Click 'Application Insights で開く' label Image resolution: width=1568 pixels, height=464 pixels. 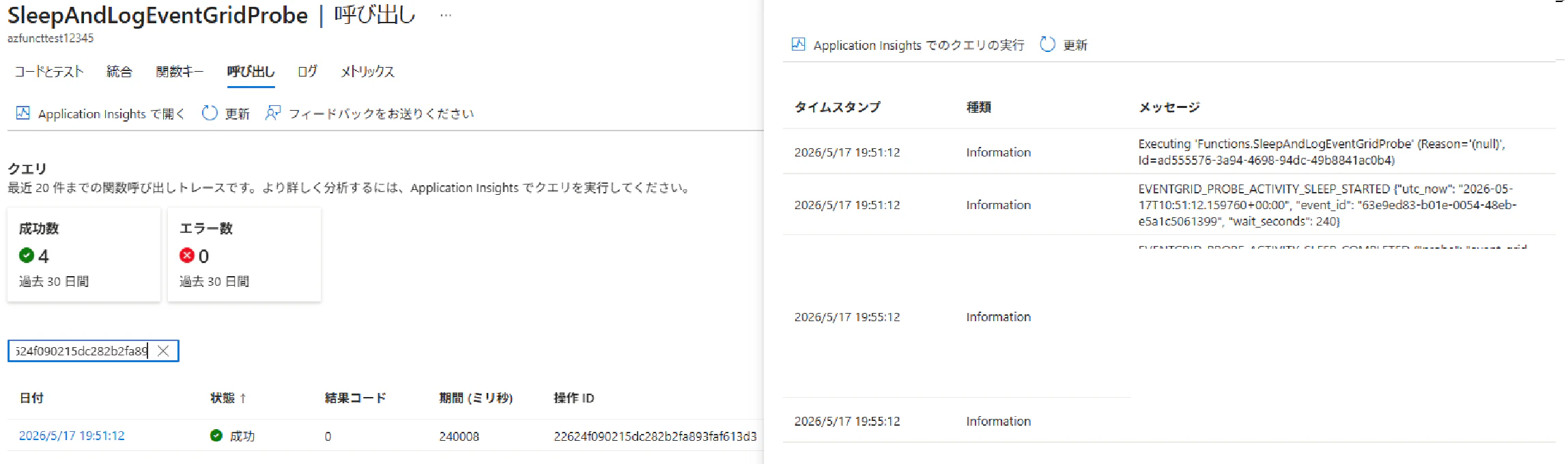(111, 113)
